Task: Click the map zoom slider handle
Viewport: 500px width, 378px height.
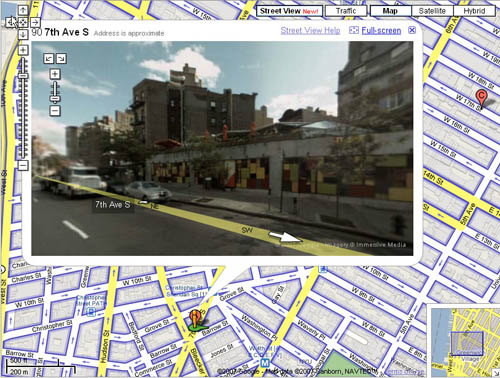Action: 23,76
